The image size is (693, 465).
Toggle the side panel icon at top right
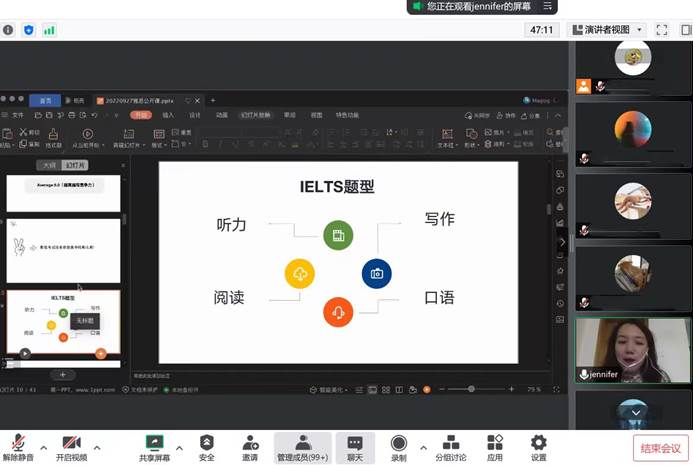coord(686,30)
